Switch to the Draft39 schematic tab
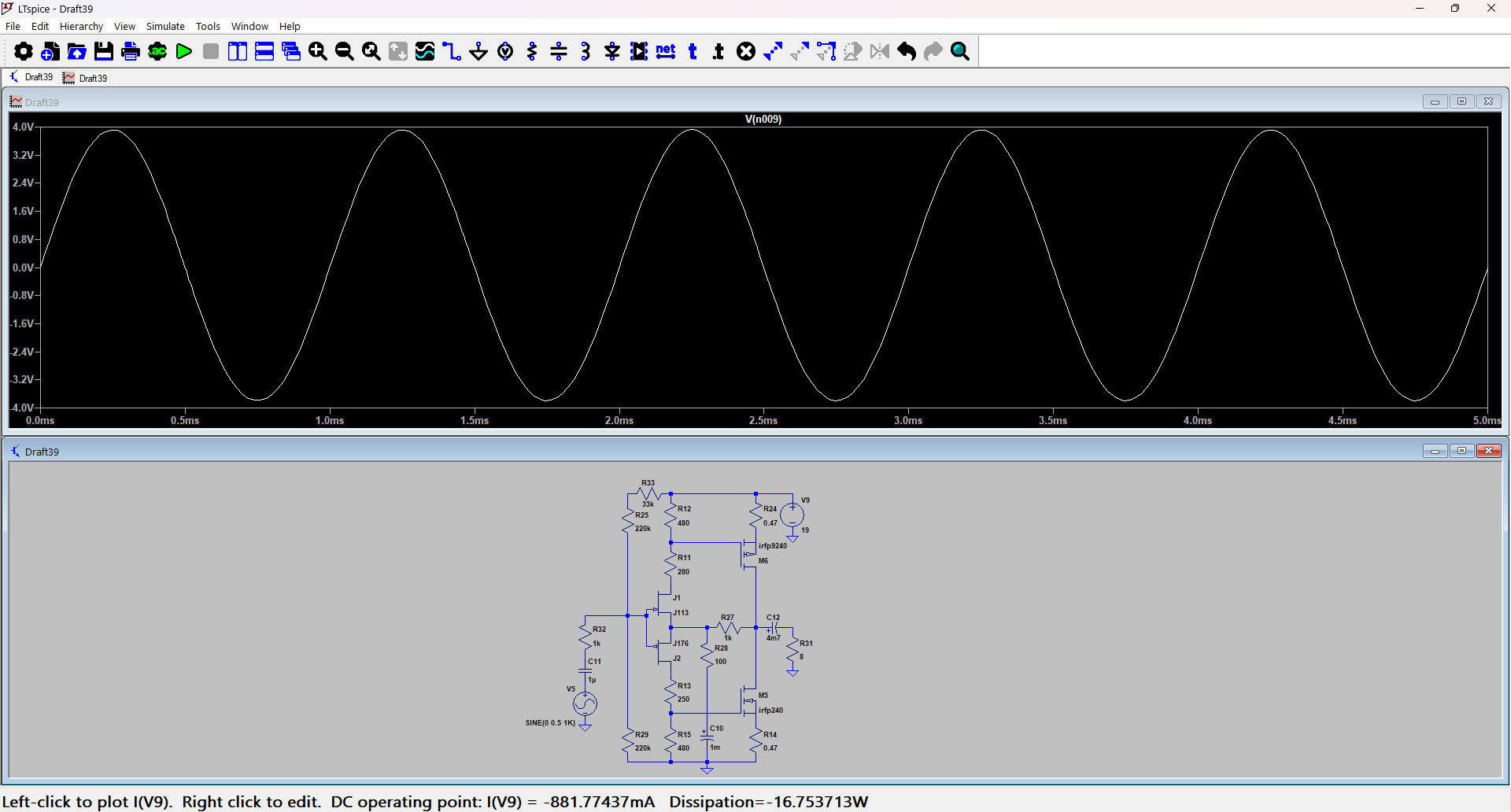Screen dimensions: 1511x812 click(31, 77)
